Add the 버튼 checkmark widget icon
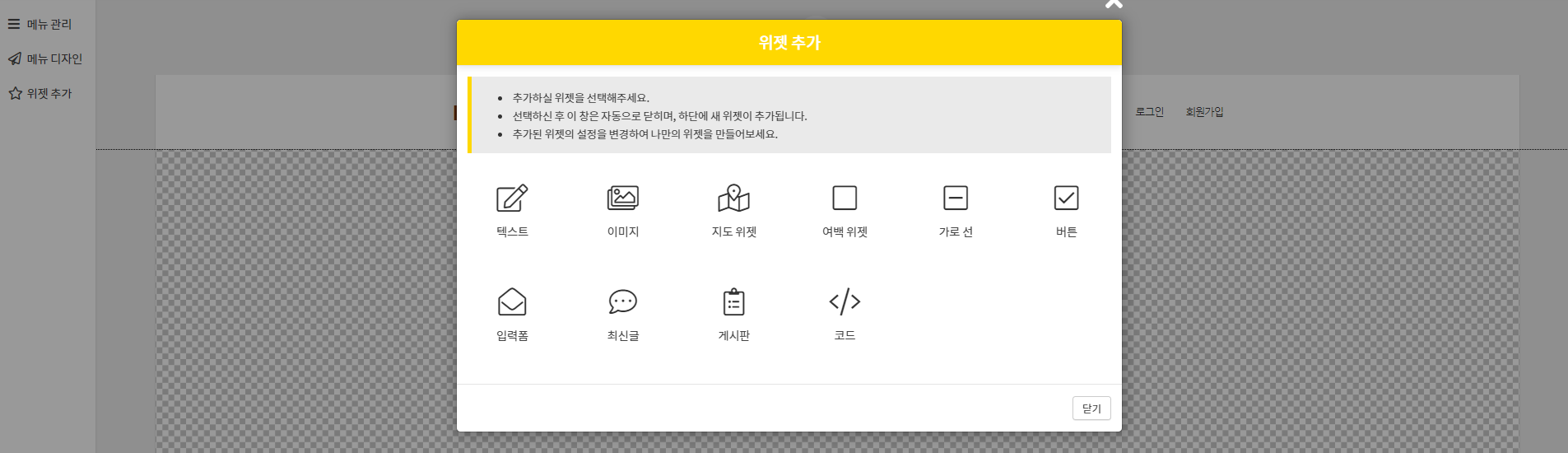 coord(1067,198)
